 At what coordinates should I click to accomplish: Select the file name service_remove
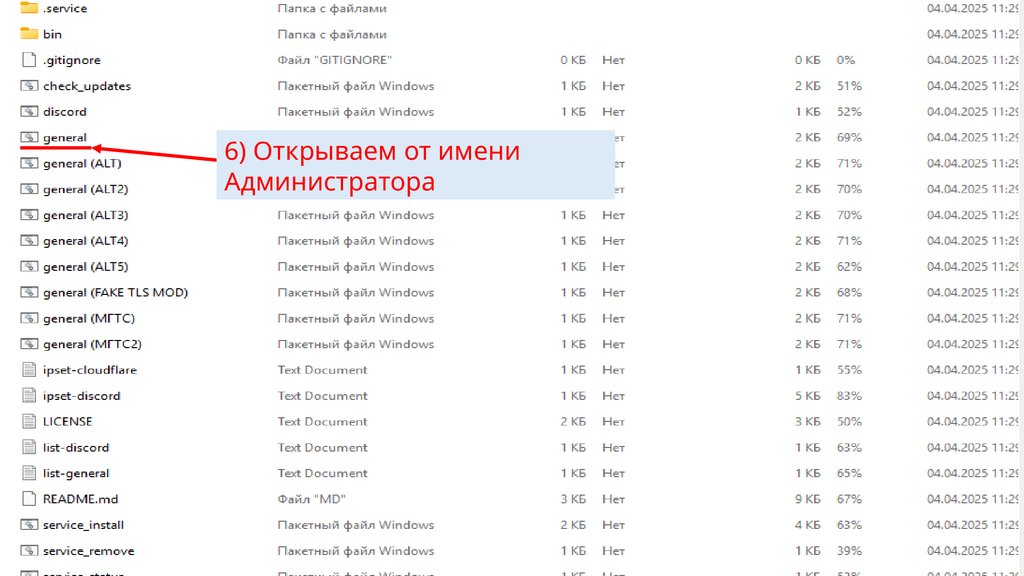pyautogui.click(x=88, y=551)
